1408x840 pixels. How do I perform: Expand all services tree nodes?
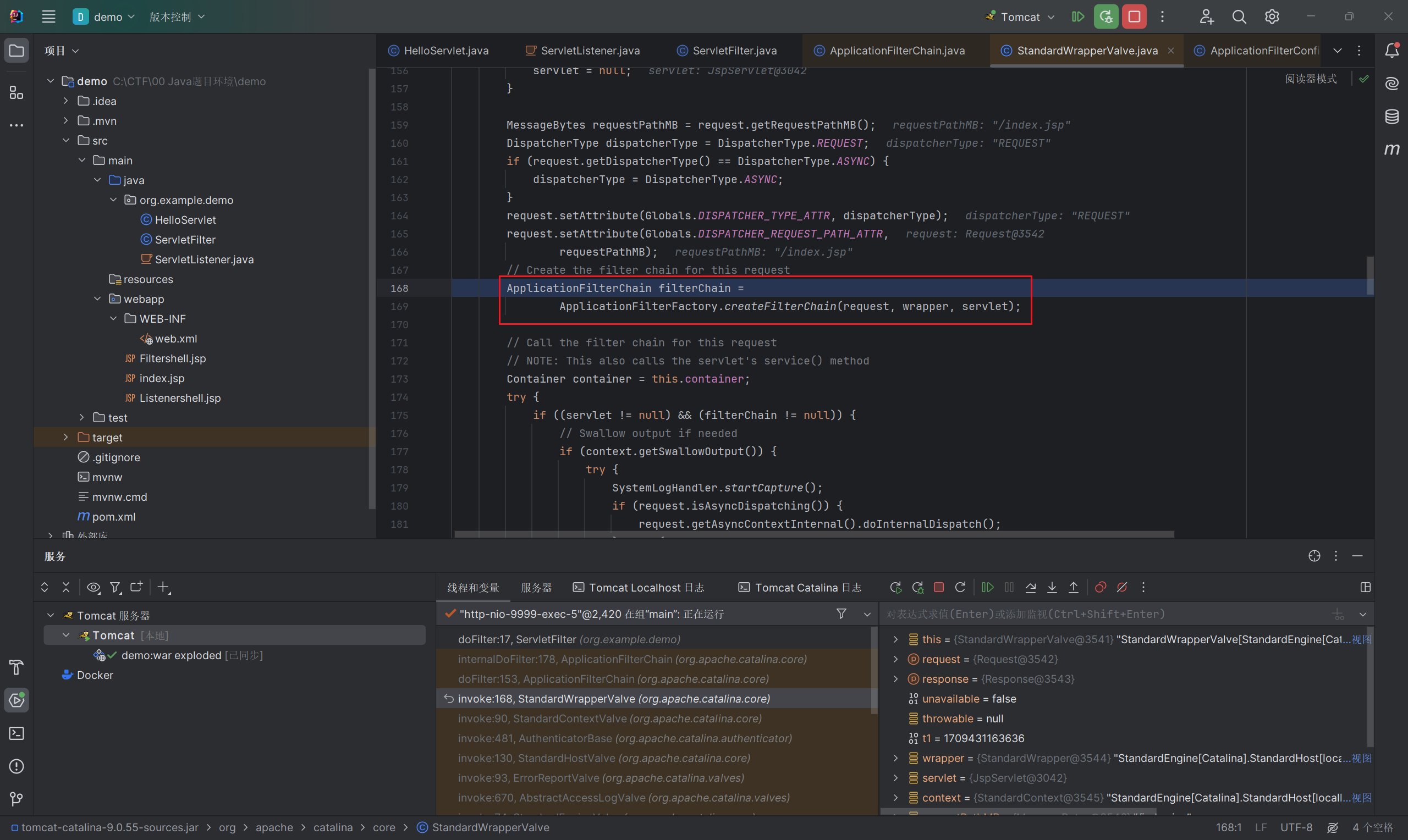pos(45,588)
